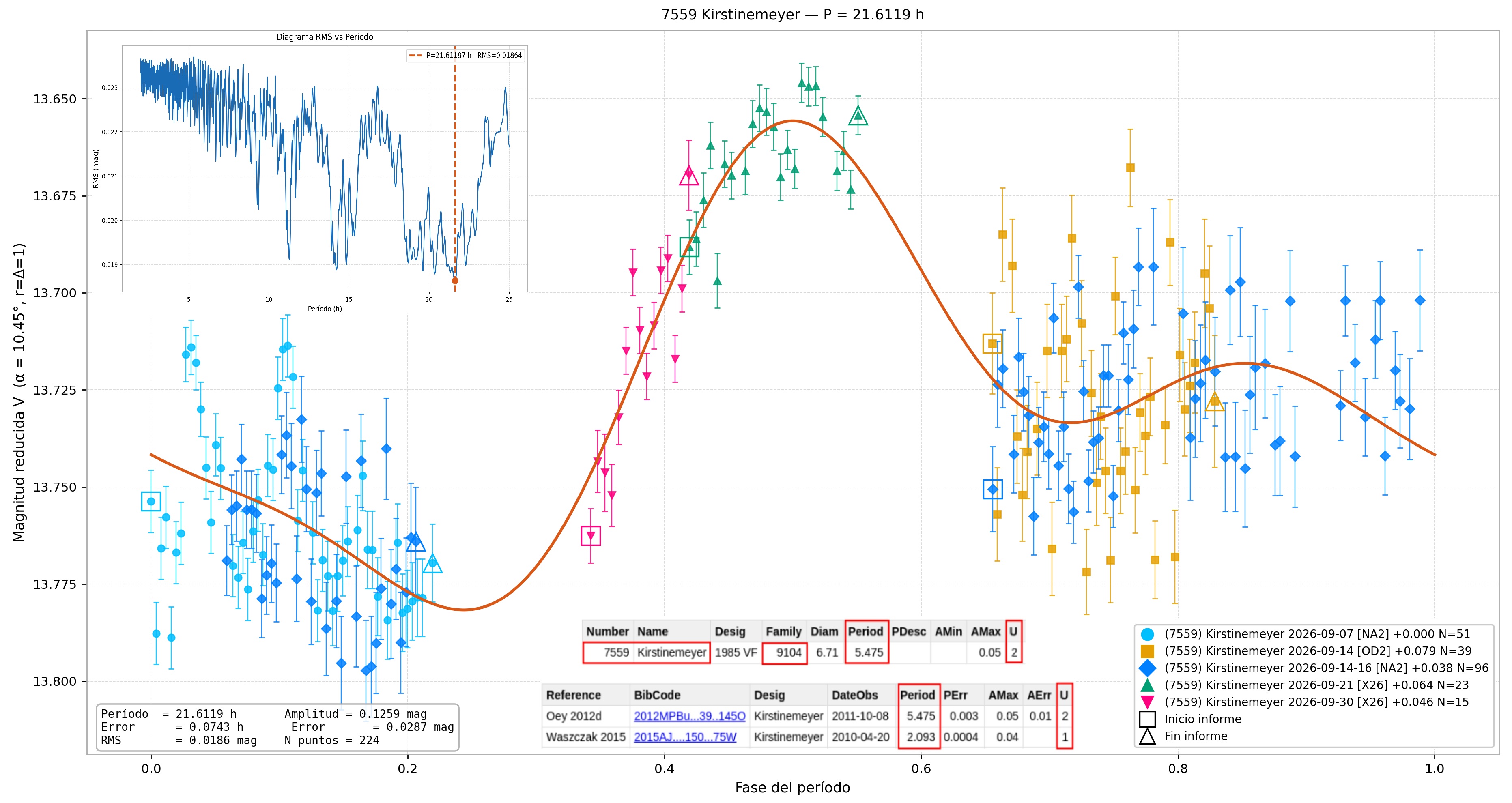The height and width of the screenshot is (803, 1512).
Task: Click the orange open square start marker
Action: [x=993, y=344]
